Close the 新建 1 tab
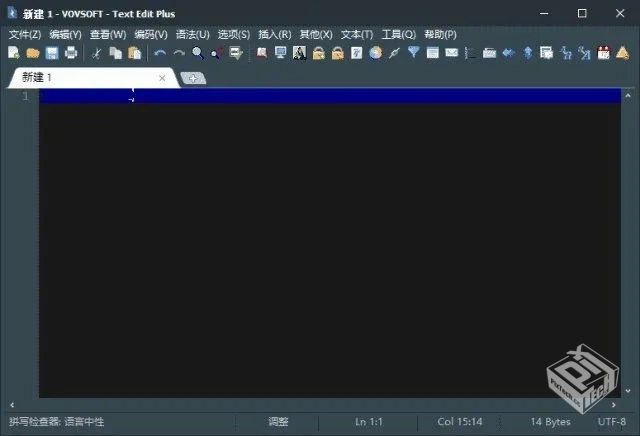 162,78
